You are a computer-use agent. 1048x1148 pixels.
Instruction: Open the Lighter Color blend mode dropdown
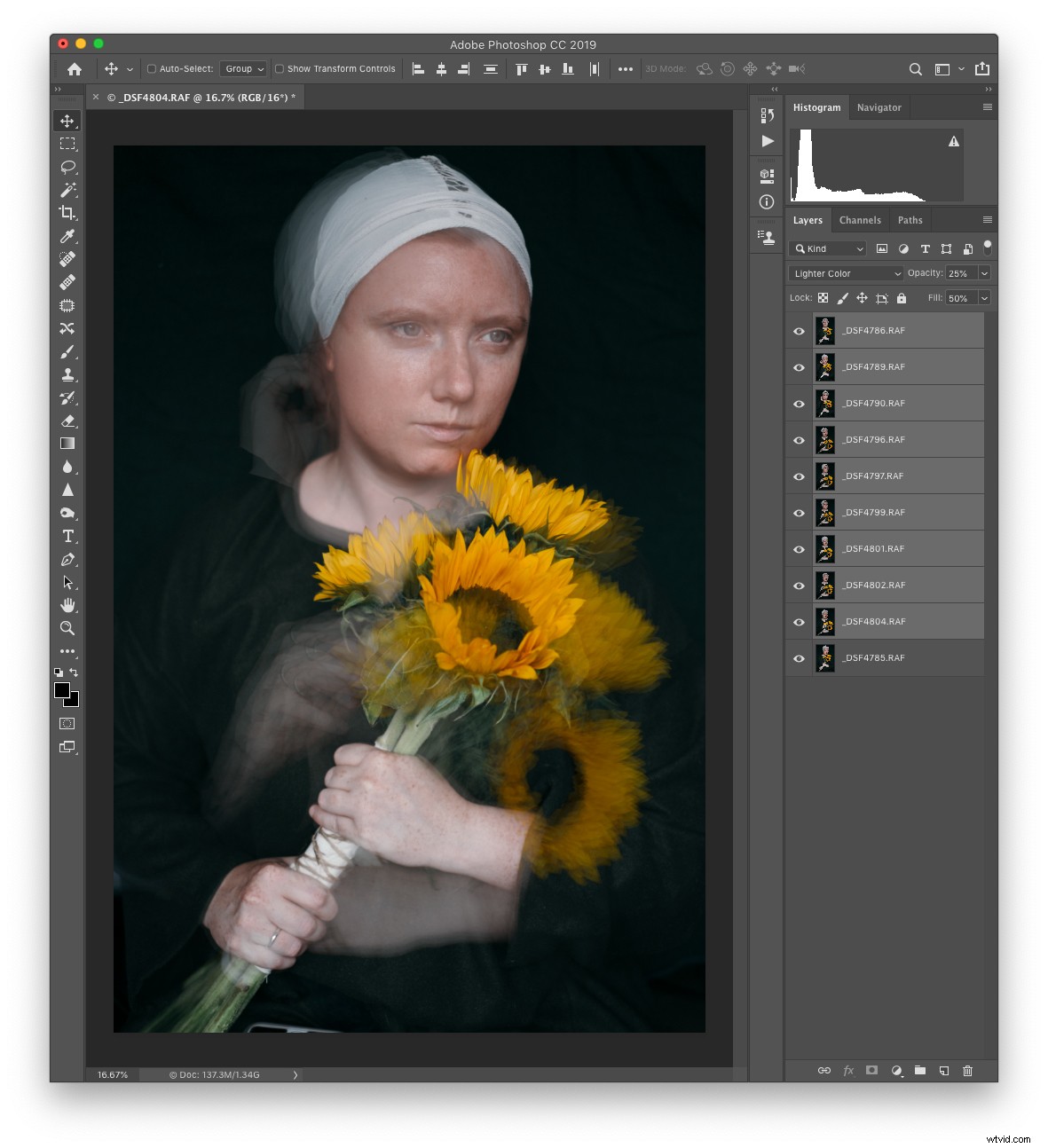(x=845, y=273)
